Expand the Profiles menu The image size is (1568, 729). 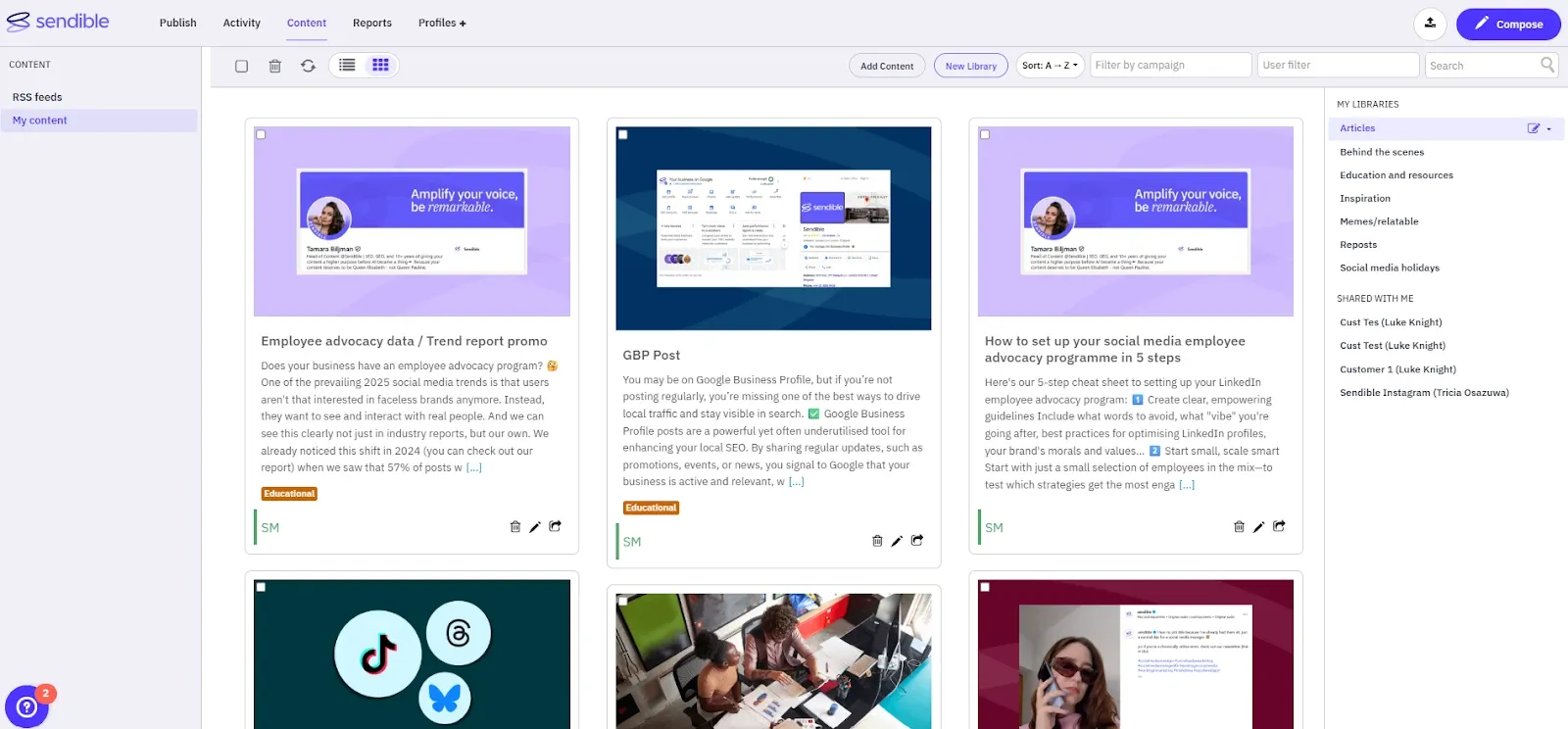pos(441,23)
